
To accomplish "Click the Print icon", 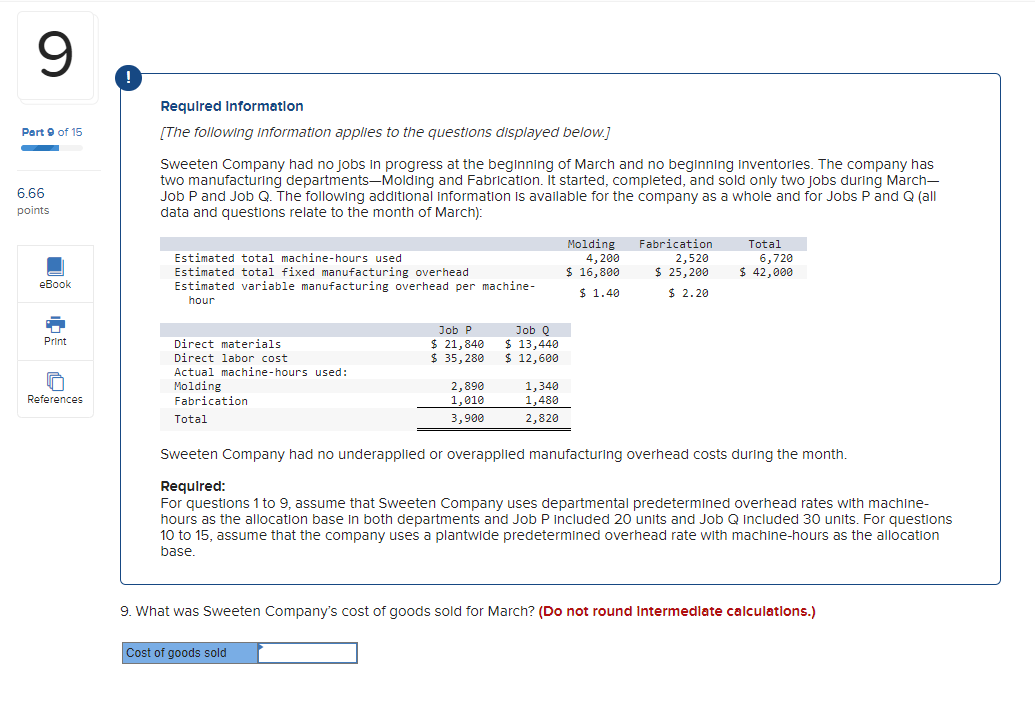I will (55, 324).
